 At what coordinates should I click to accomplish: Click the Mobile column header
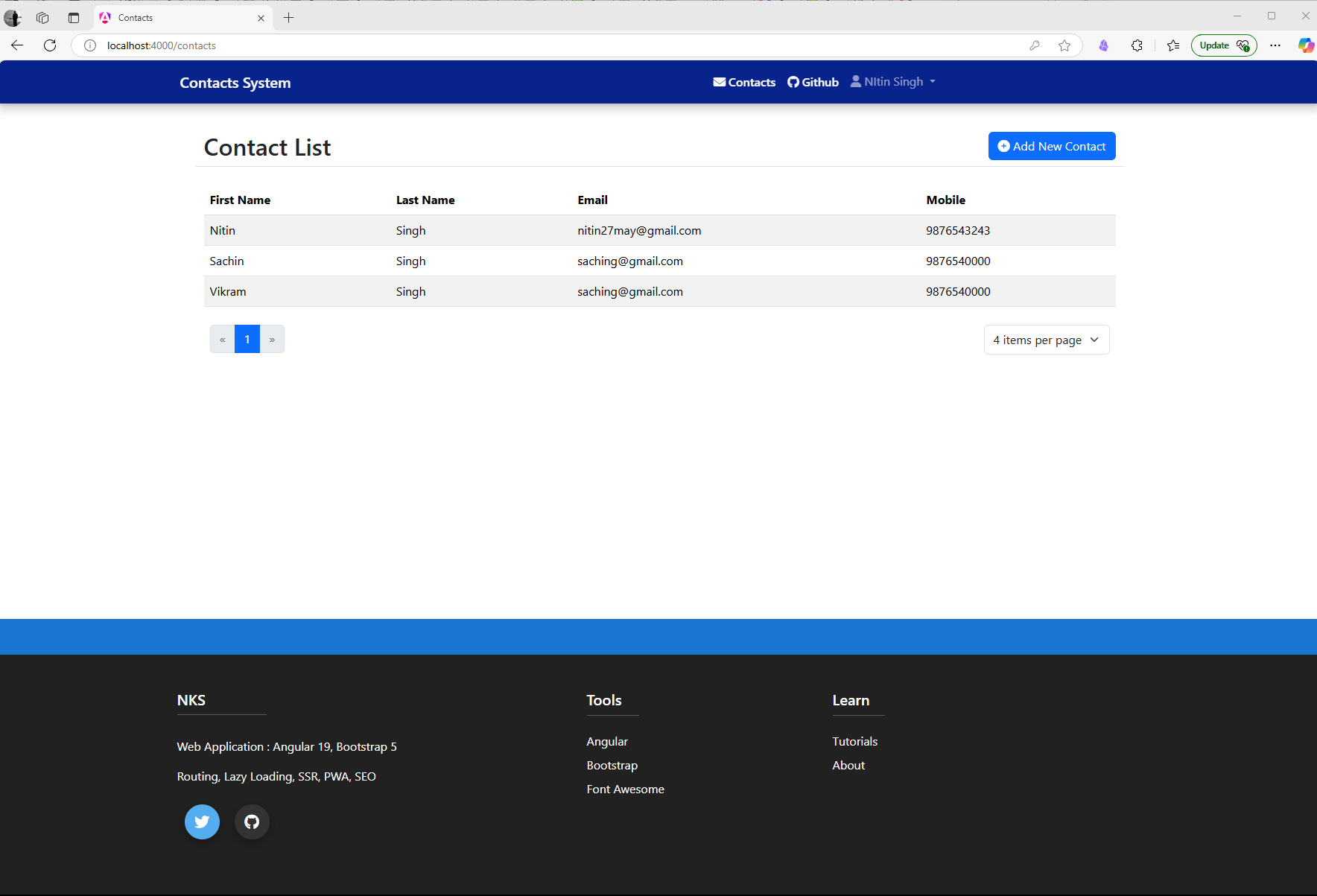tap(946, 200)
